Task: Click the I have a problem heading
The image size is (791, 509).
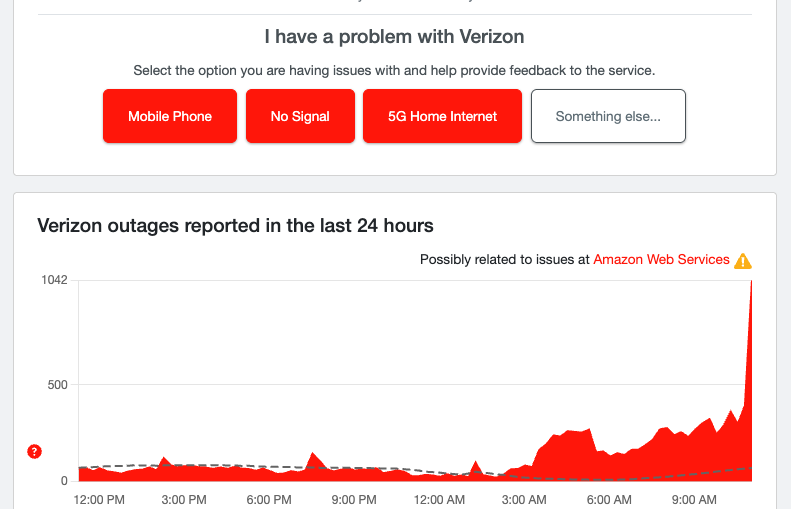Action: 394,37
